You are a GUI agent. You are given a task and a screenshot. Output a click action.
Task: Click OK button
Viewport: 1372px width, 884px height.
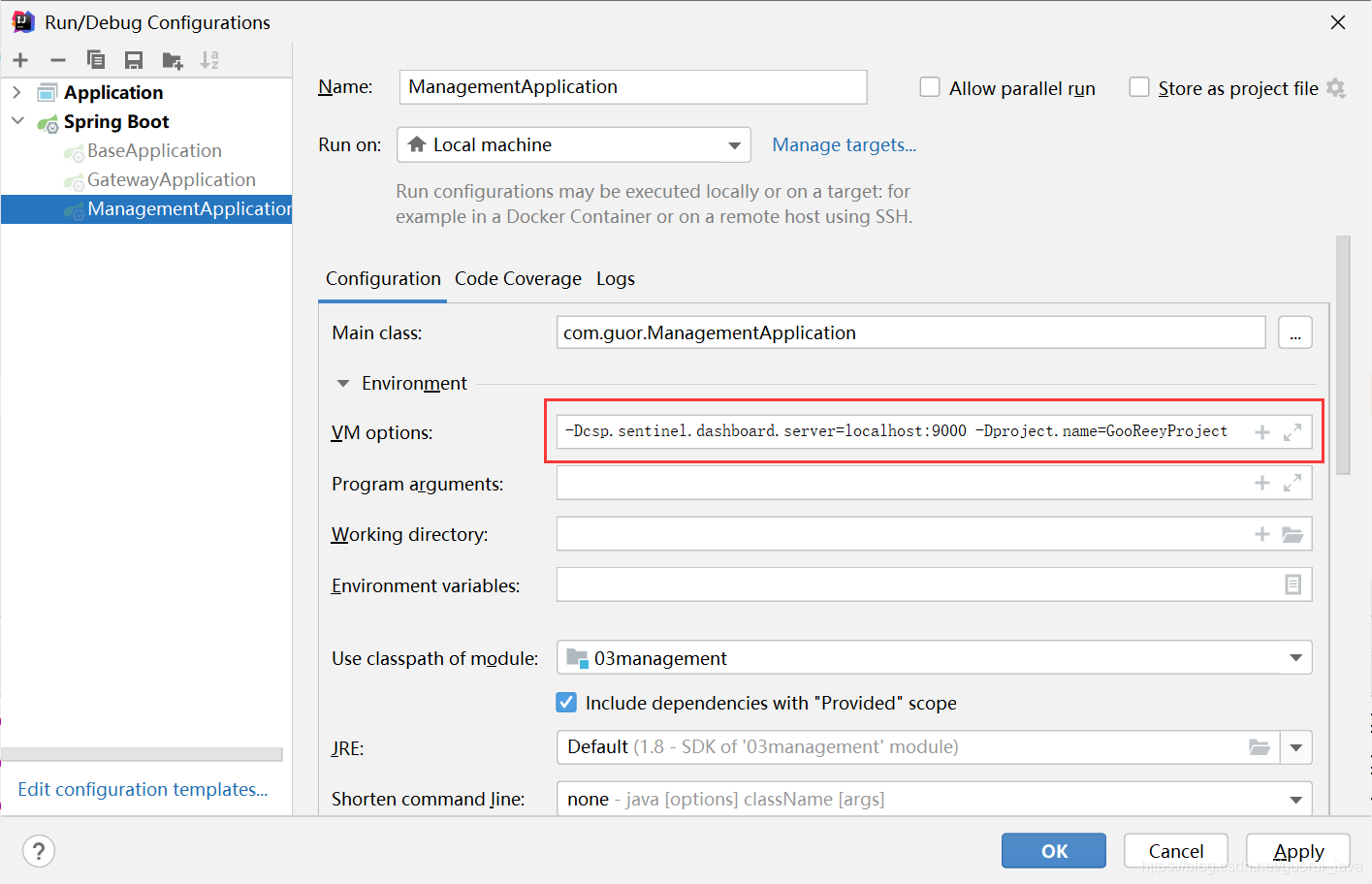coord(1054,850)
